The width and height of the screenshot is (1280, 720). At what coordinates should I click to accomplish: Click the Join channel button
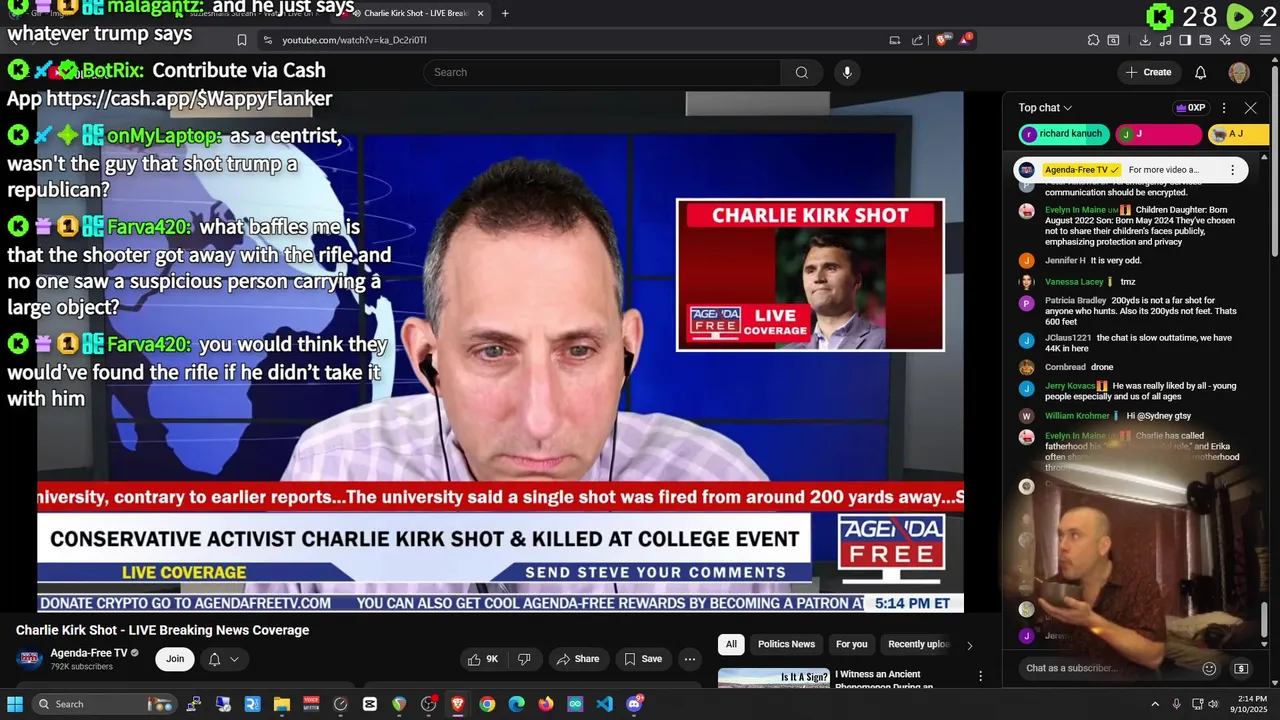coord(175,659)
